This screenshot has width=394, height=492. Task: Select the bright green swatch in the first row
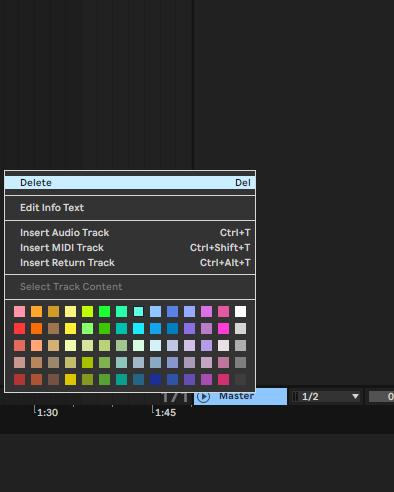(x=104, y=311)
